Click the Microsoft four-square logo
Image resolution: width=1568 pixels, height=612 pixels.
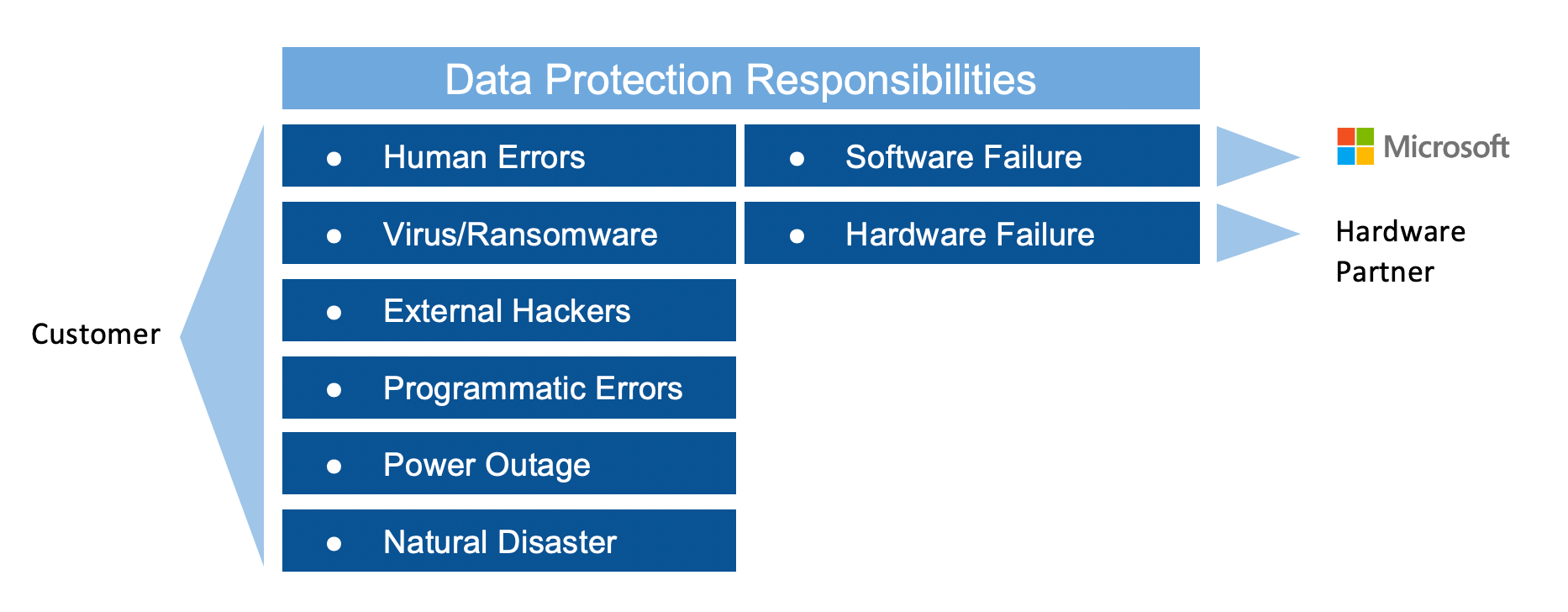coord(1355,146)
